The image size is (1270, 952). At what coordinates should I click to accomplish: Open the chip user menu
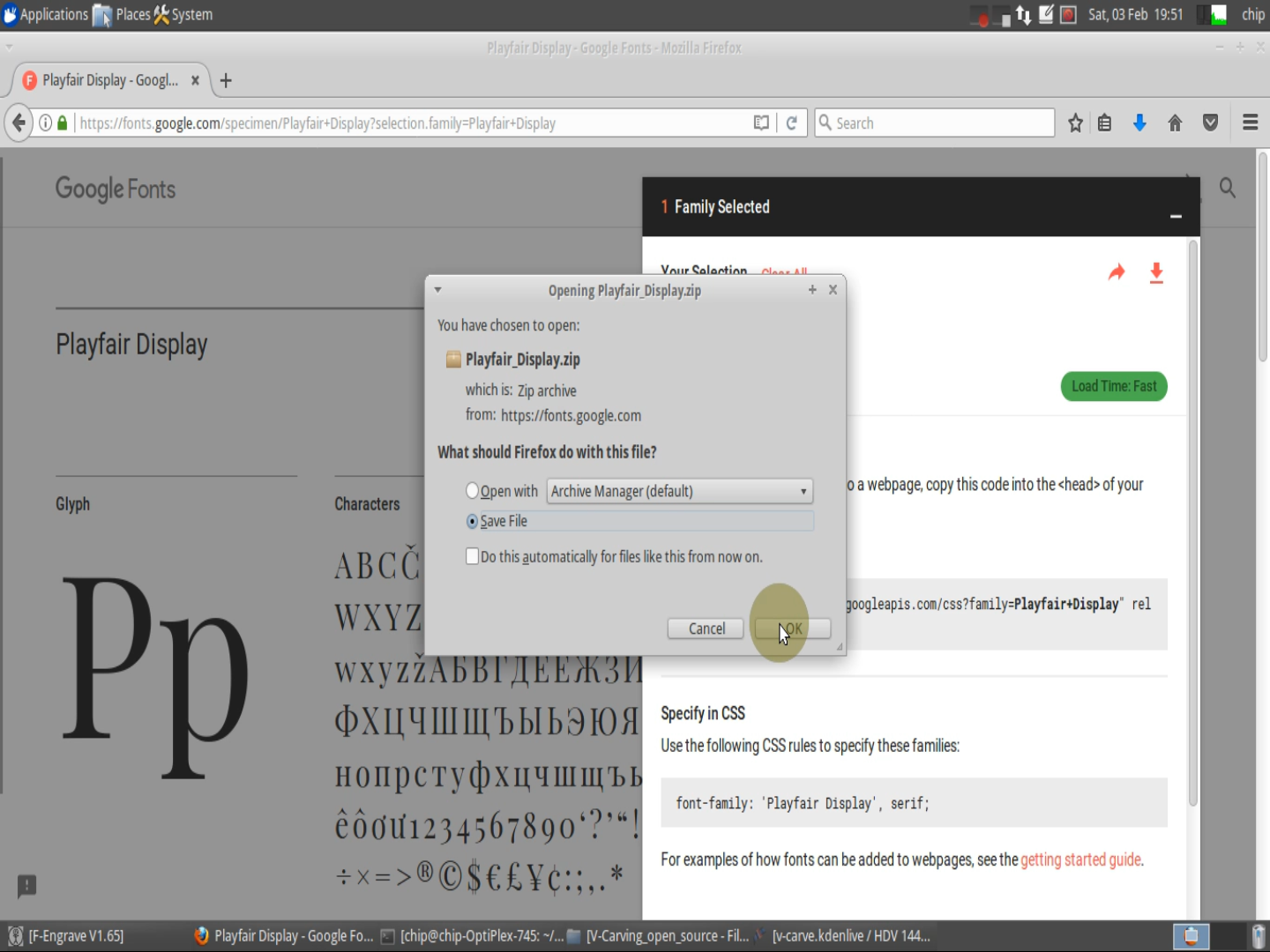point(1252,15)
